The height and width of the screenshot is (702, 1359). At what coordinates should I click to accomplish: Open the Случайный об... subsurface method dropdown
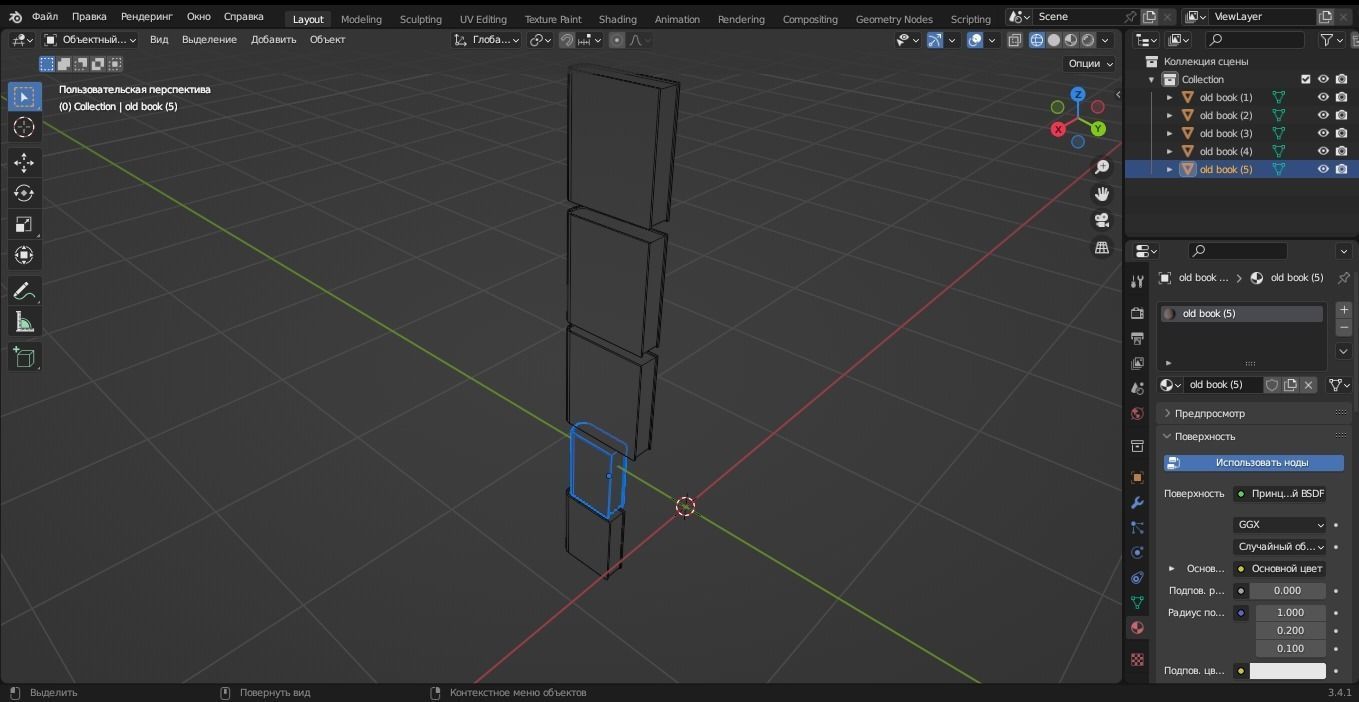tap(1279, 546)
